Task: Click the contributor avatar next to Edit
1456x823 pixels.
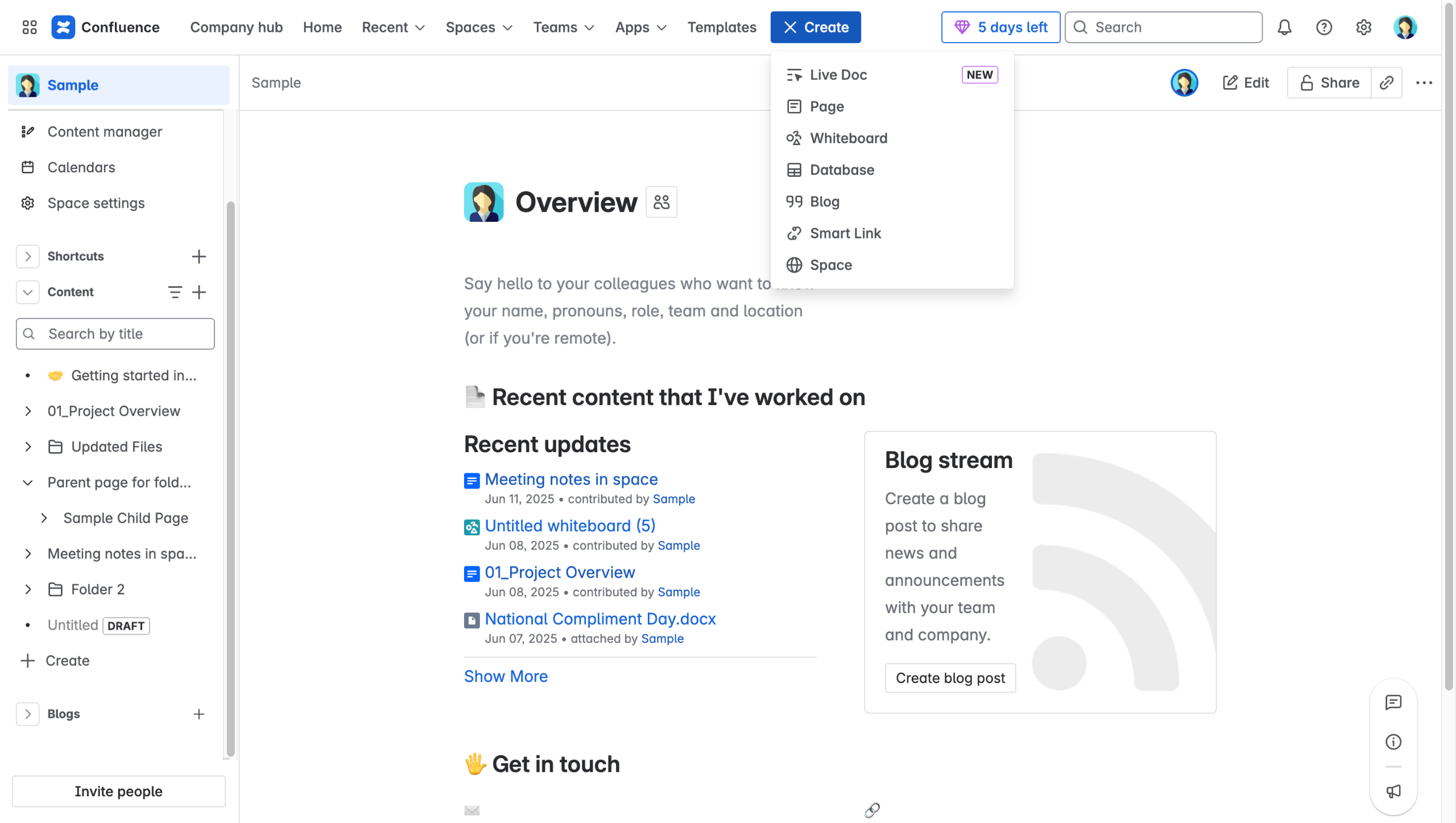Action: pyautogui.click(x=1185, y=83)
